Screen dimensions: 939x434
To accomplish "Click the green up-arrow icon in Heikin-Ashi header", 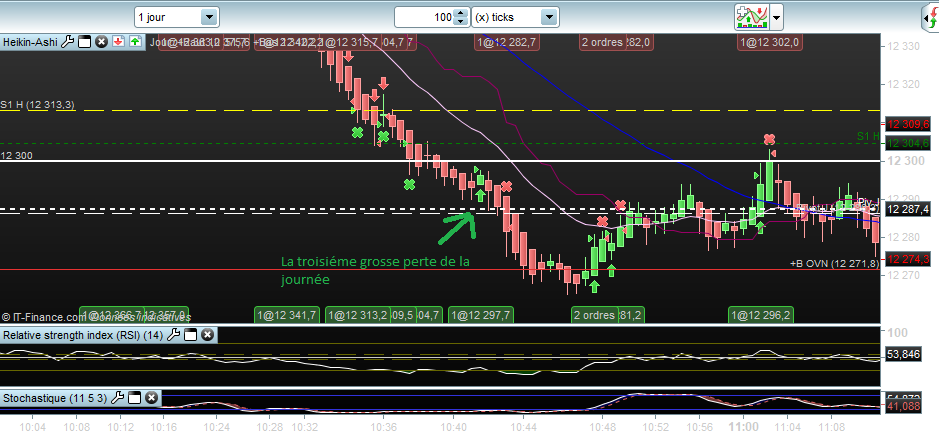I will coord(135,42).
